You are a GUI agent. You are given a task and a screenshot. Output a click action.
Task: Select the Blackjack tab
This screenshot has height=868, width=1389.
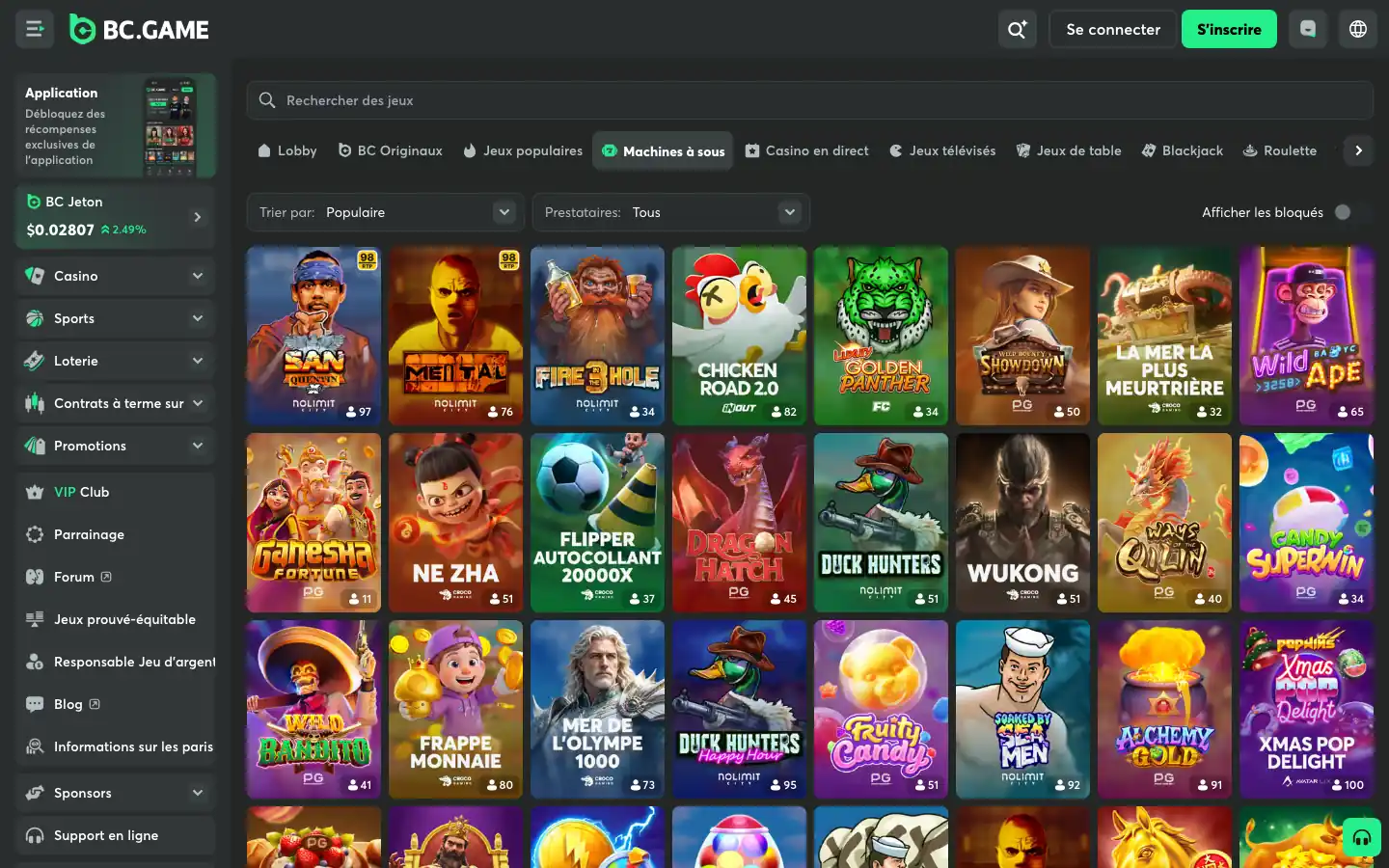(1183, 150)
